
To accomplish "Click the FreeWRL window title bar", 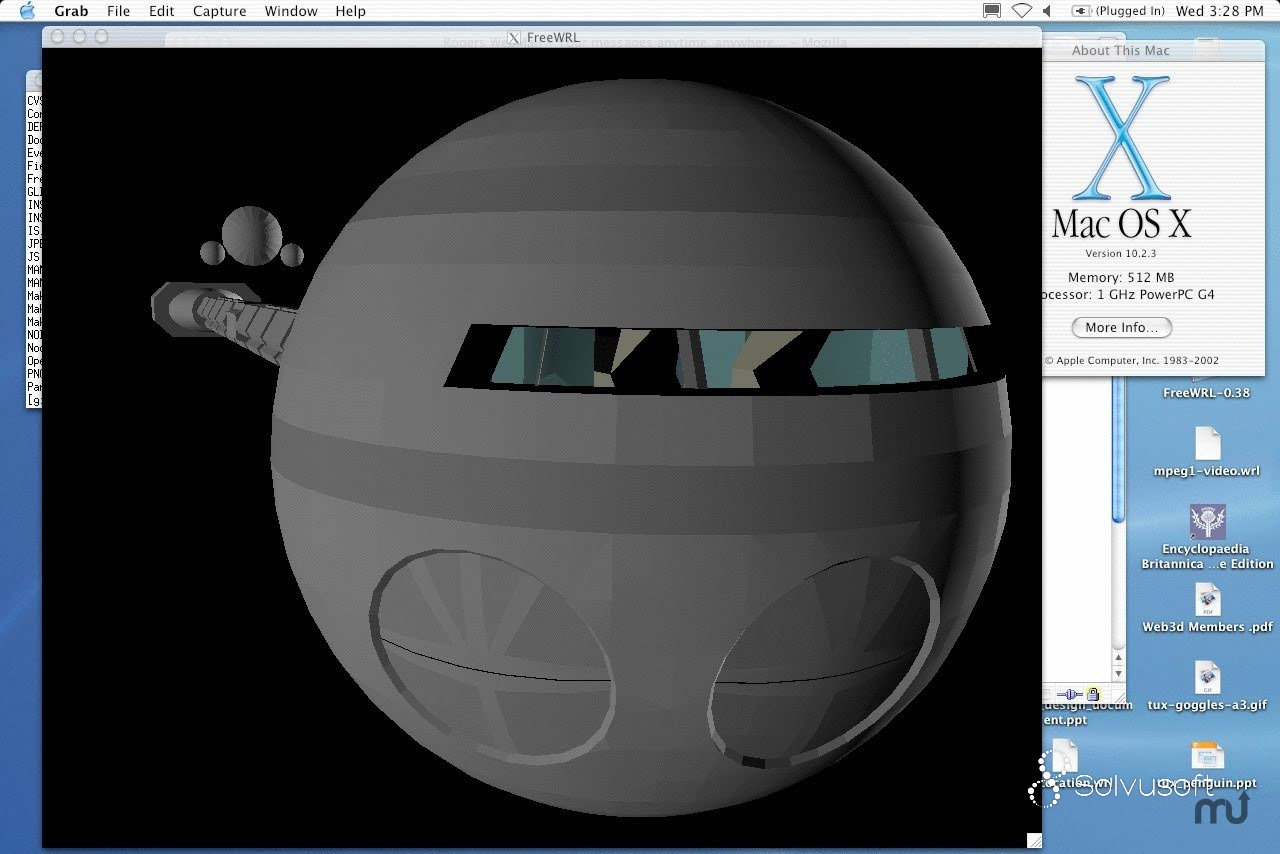I will 542,37.
